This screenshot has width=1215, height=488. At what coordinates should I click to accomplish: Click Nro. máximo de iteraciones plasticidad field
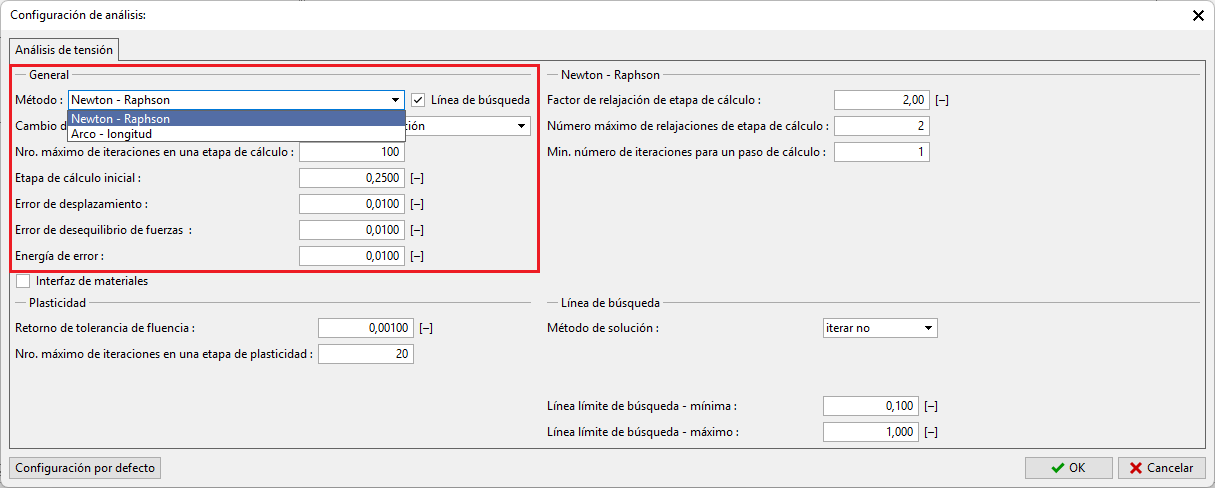[x=365, y=354]
